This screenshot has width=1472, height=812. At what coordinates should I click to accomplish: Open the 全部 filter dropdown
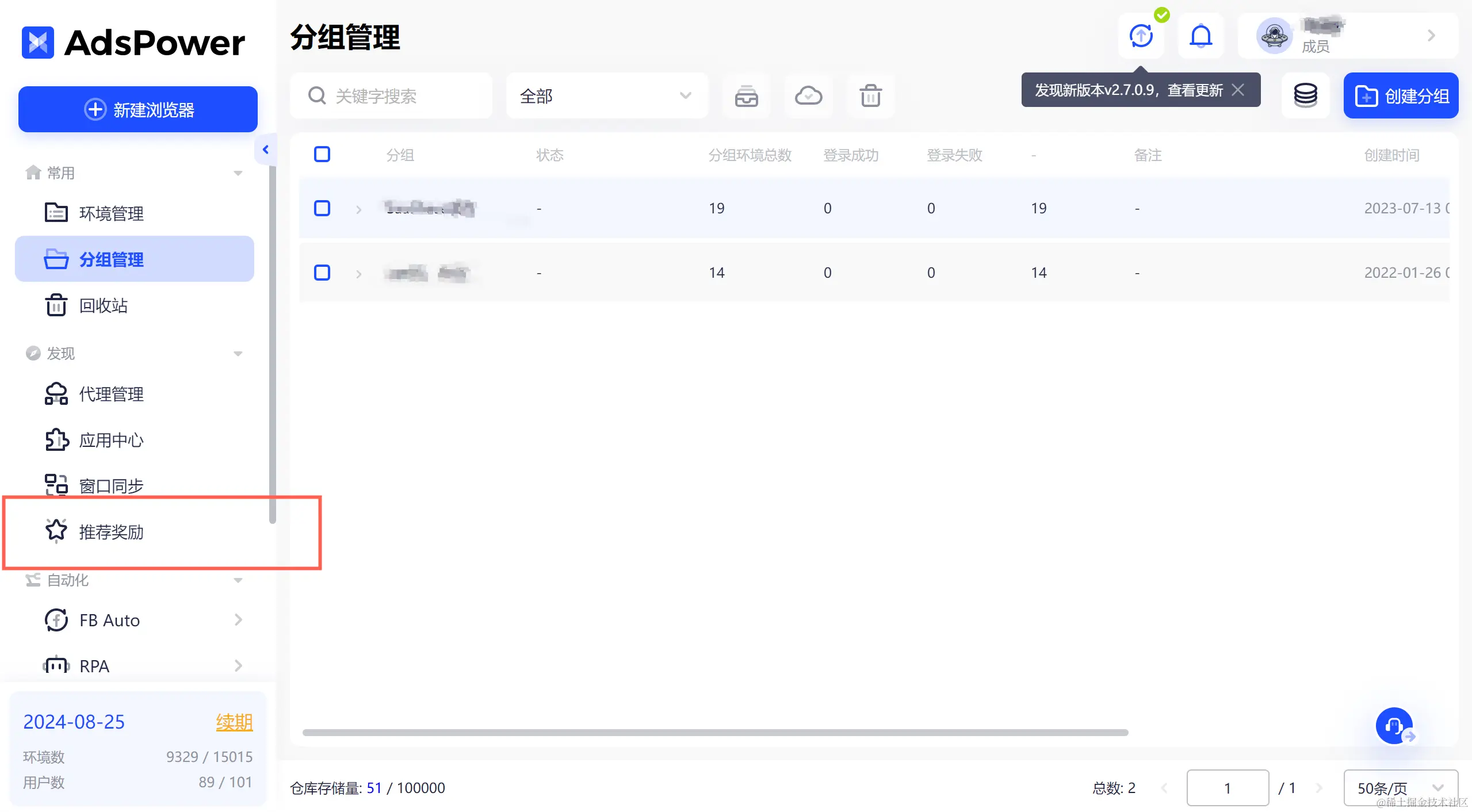[607, 95]
